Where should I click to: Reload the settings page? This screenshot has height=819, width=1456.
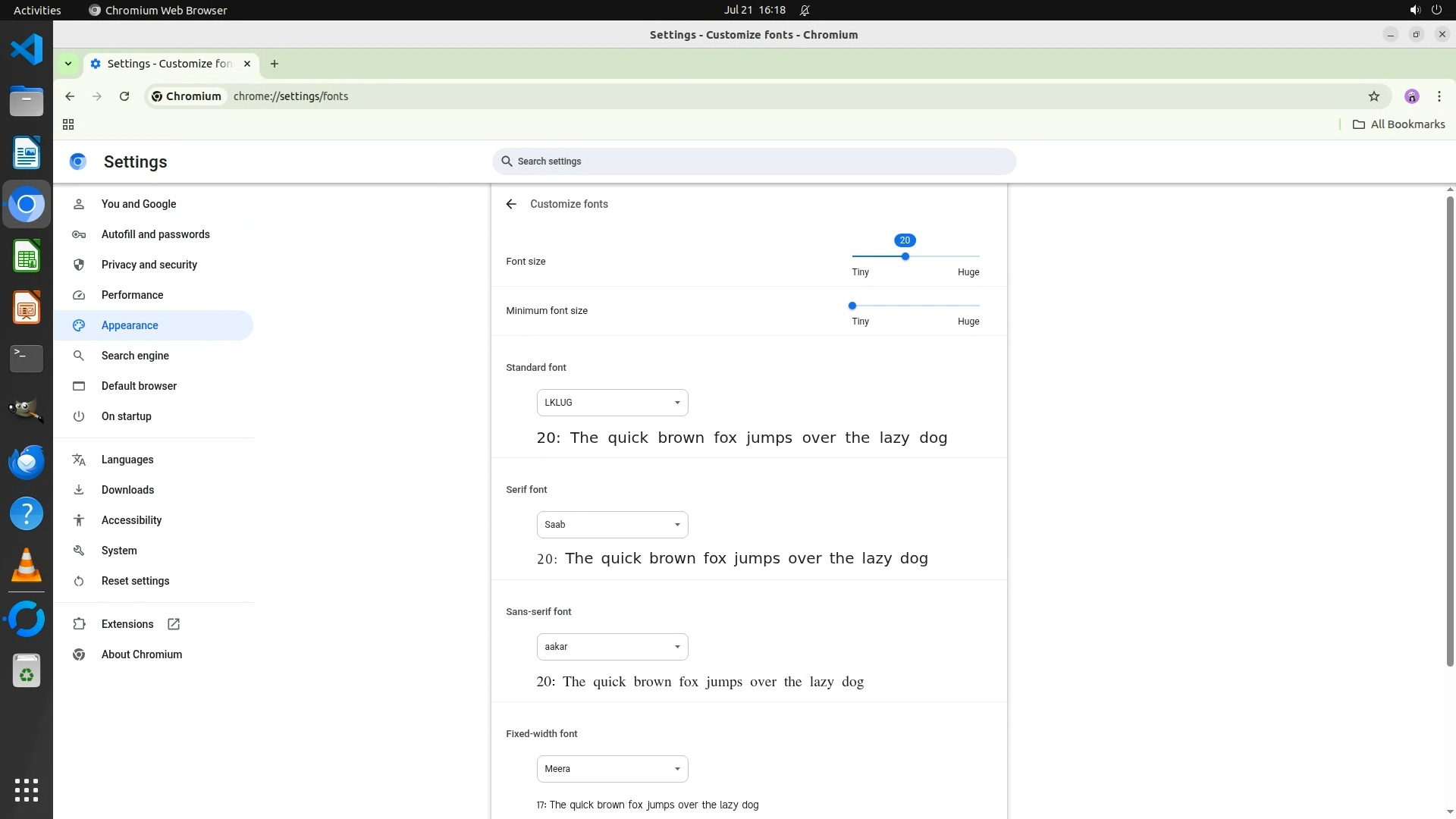point(124,96)
